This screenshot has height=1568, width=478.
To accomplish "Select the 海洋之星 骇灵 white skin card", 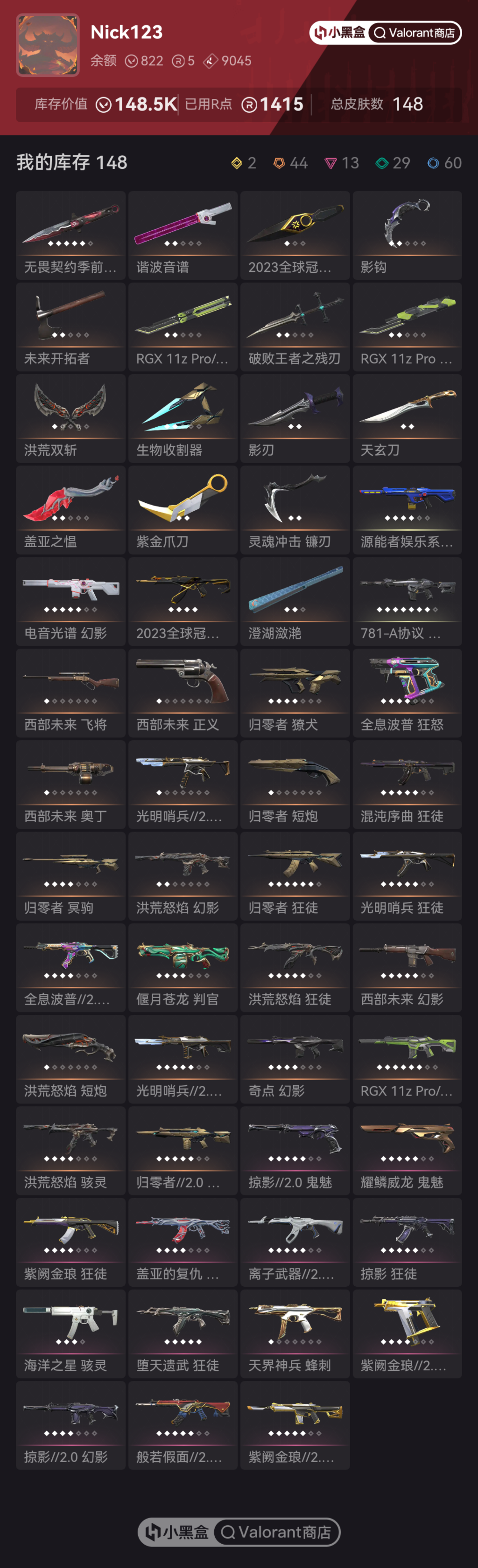I will pyautogui.click(x=70, y=1334).
